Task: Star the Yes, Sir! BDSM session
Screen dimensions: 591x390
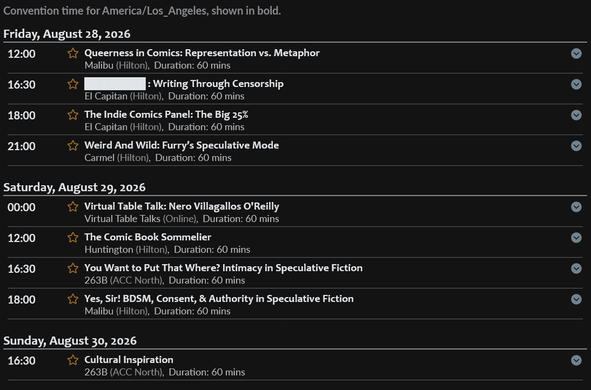Action: [73, 299]
